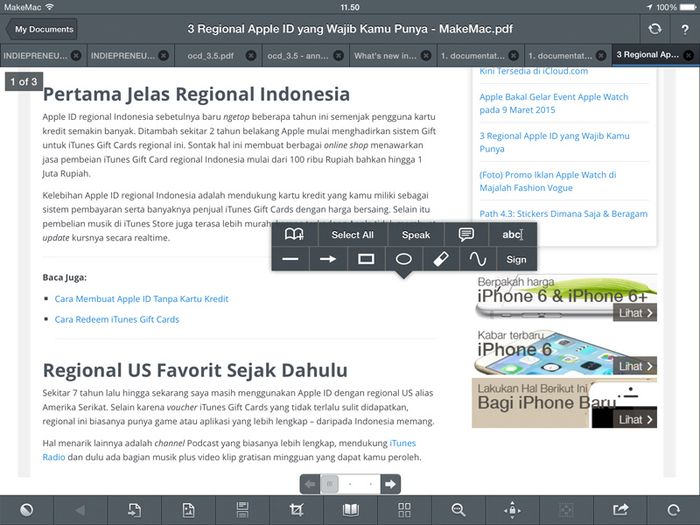Open the share export icon
This screenshot has height=525, width=700.
pyautogui.click(x=621, y=510)
